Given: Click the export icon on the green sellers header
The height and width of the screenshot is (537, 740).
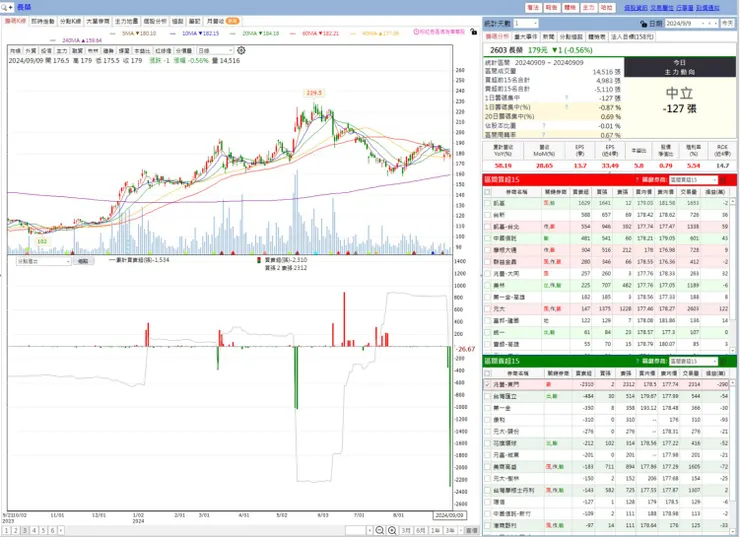Looking at the screenshot, I should 723,361.
